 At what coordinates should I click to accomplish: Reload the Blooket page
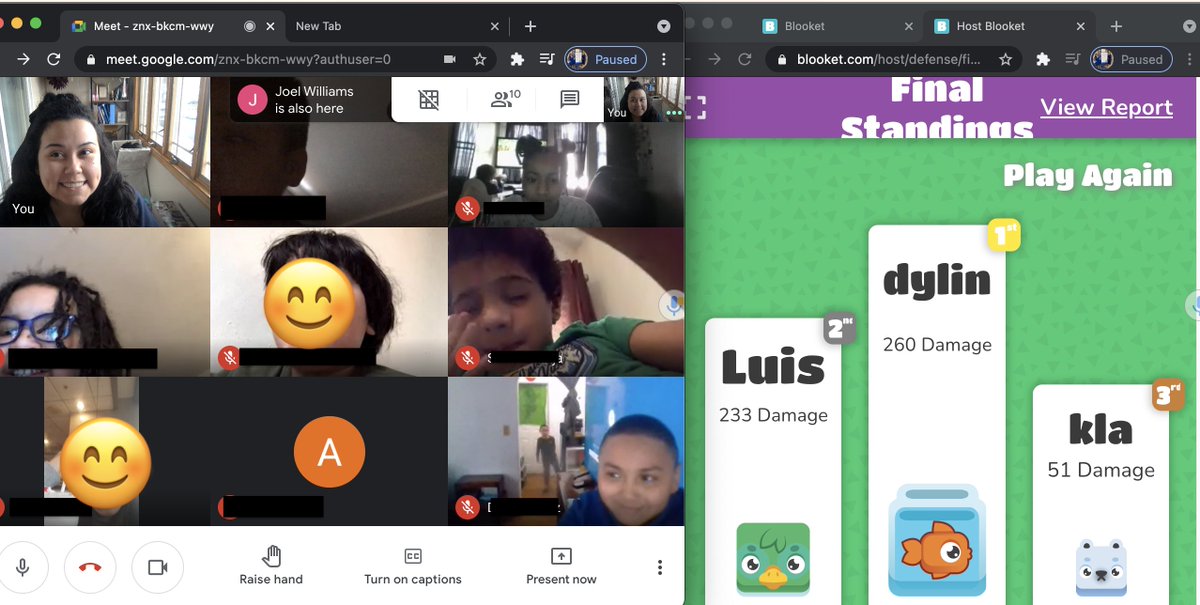(744, 59)
